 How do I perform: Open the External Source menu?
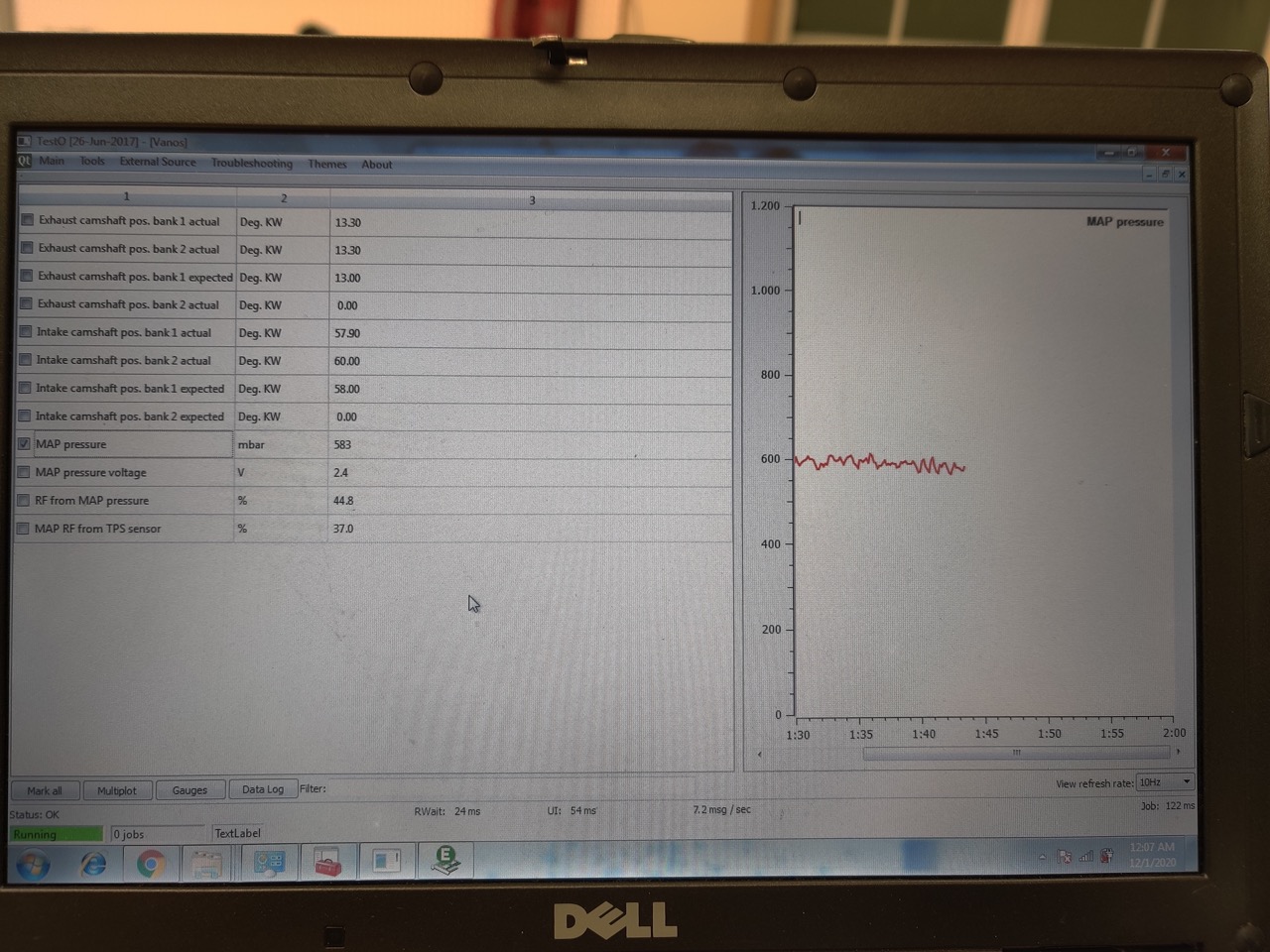[x=158, y=162]
